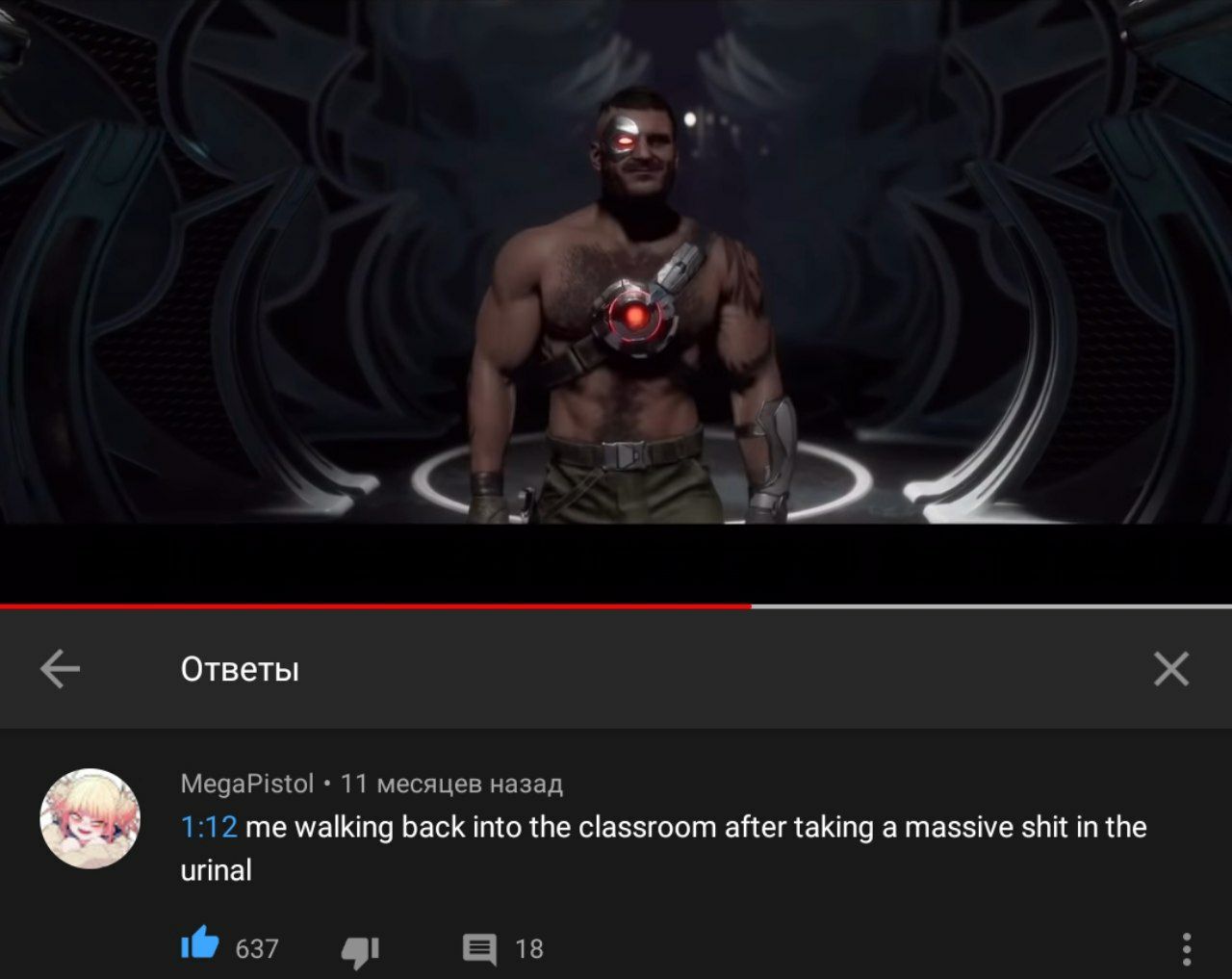1232x979 pixels.
Task: Go back using the left arrow icon
Action: [x=60, y=668]
